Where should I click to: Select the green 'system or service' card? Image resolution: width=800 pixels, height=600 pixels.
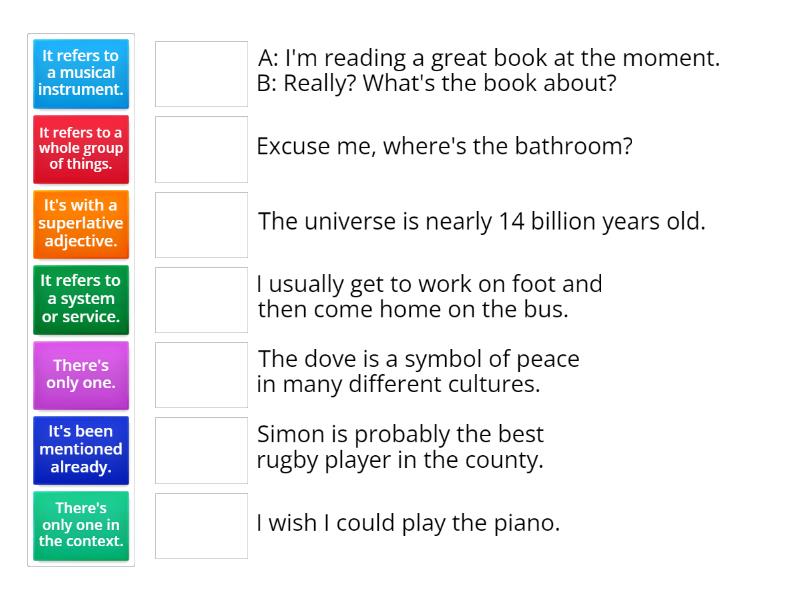pyautogui.click(x=80, y=299)
